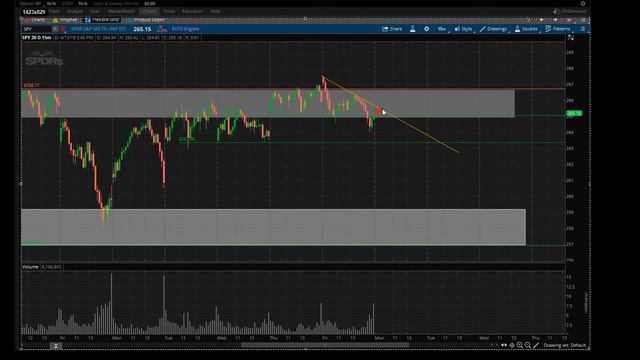The height and width of the screenshot is (360, 640).
Task: Open Drawing set: Default selector
Action: 564,345
